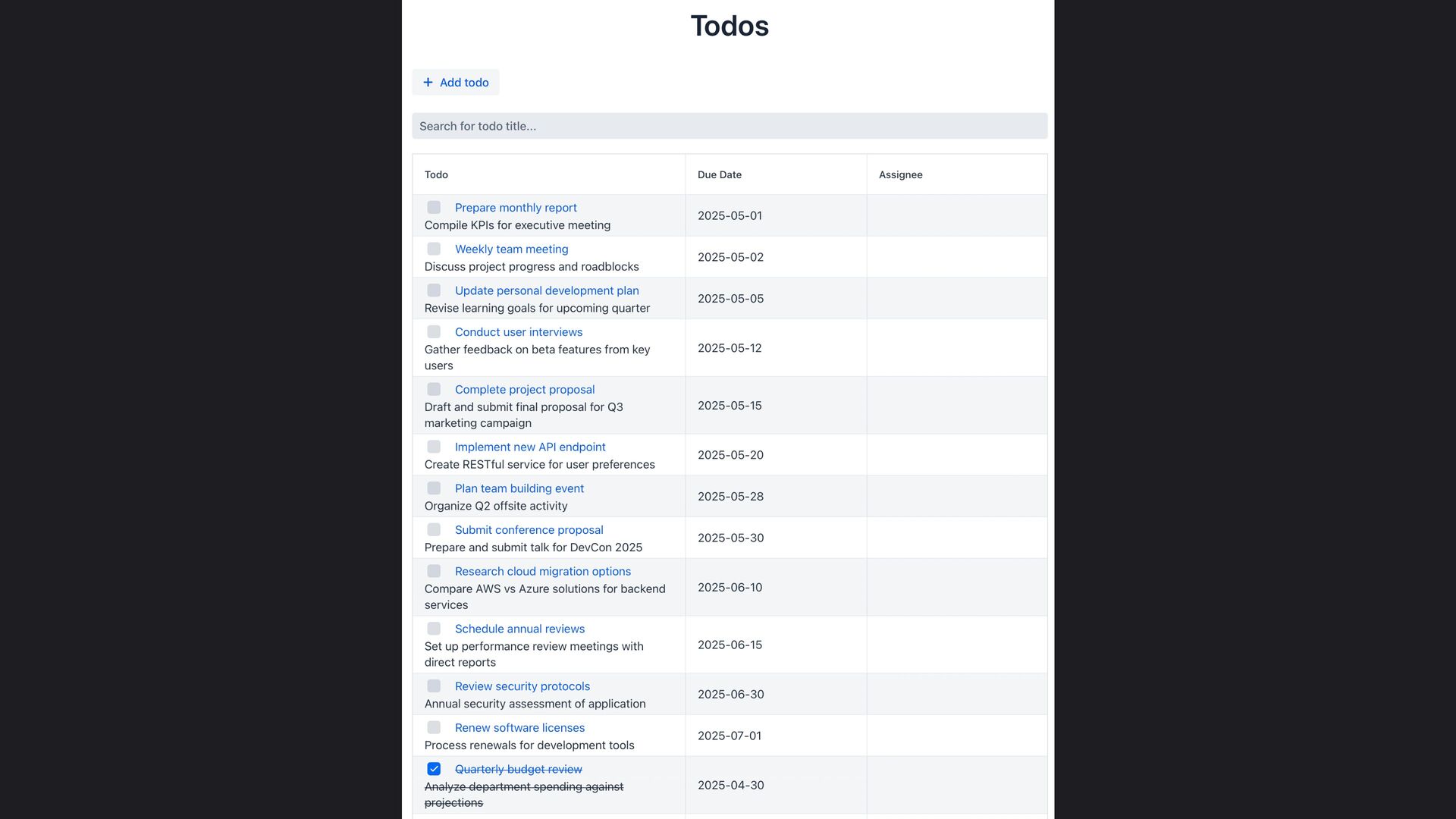Uncheck the Quarterly budget review checkbox

(x=434, y=769)
